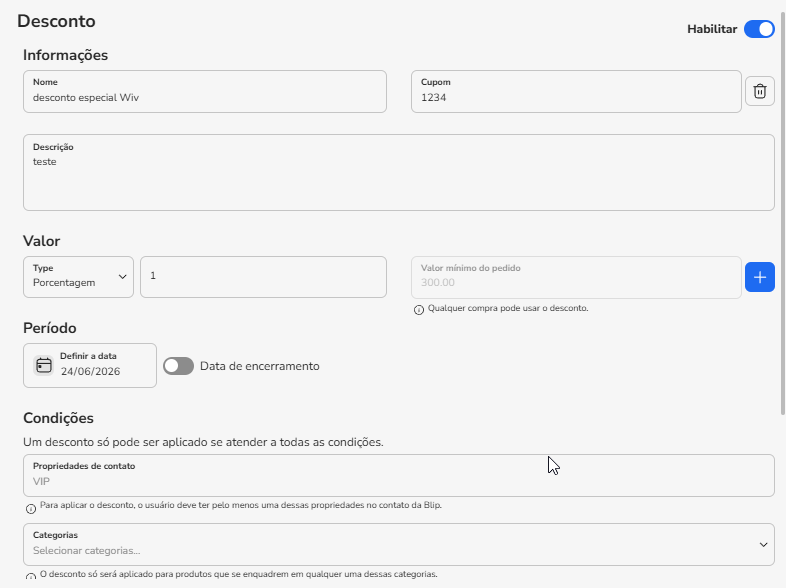Click the discount value field showing 1
The image size is (786, 588).
[x=263, y=277]
